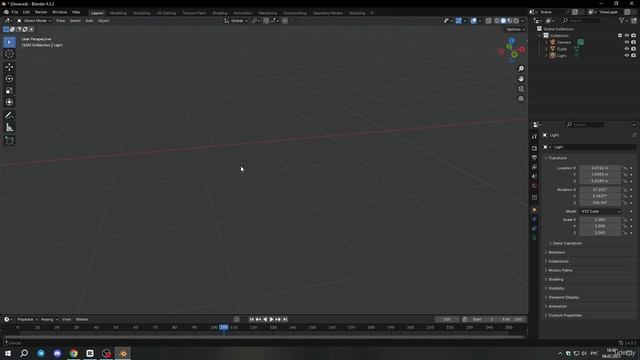Hide Light in viewport via eye icon
This screenshot has width=640, height=360.
[x=627, y=55]
